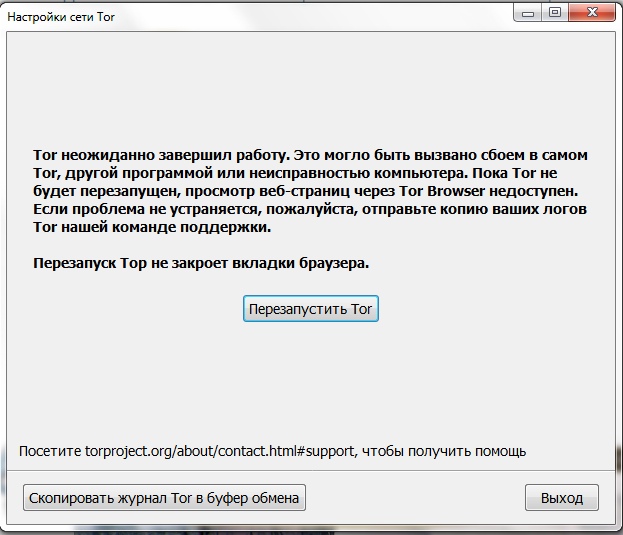
Task: Close the Настройки сети Tor window
Action: coord(592,13)
